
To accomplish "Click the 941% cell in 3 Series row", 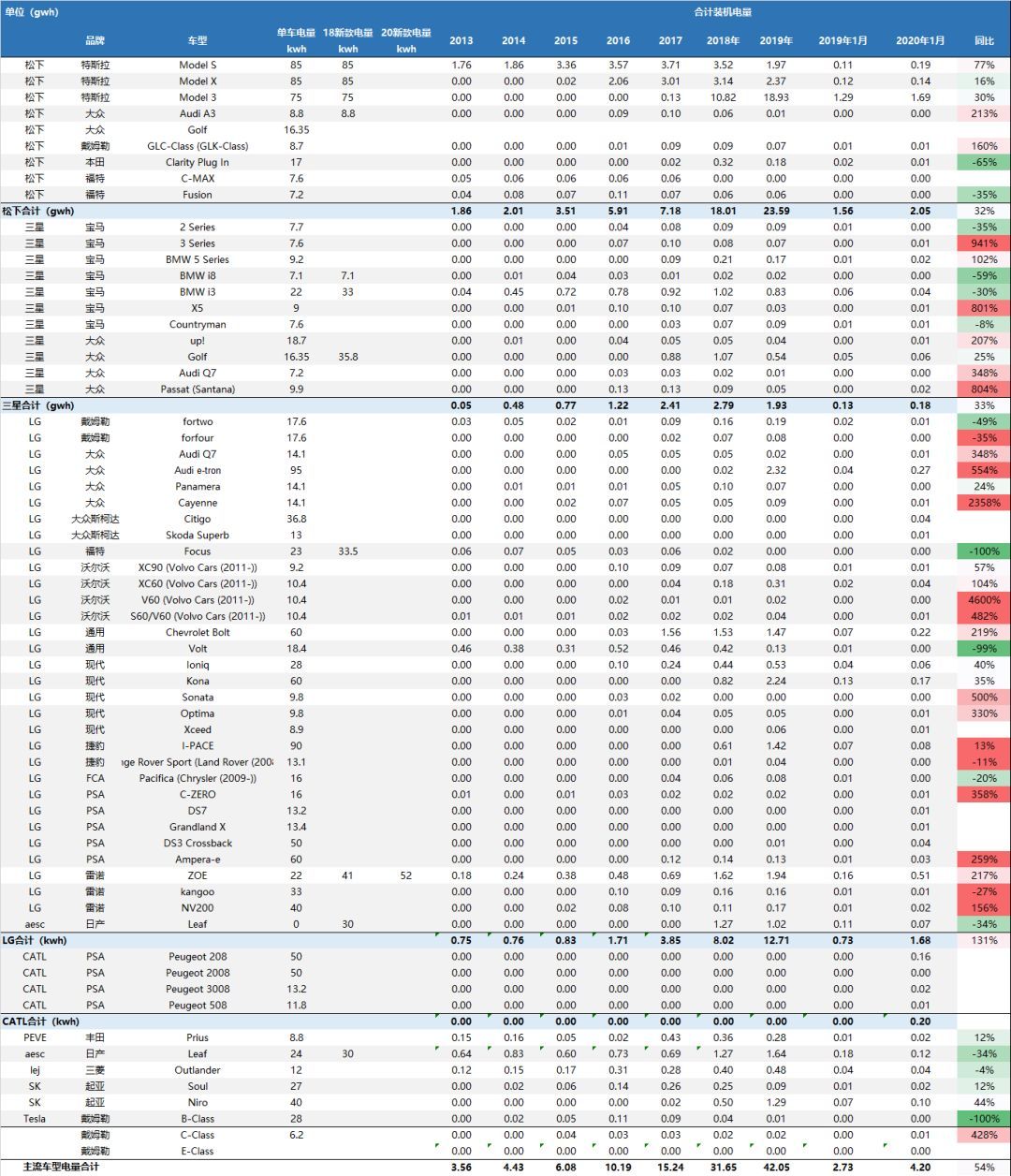I will (x=984, y=243).
